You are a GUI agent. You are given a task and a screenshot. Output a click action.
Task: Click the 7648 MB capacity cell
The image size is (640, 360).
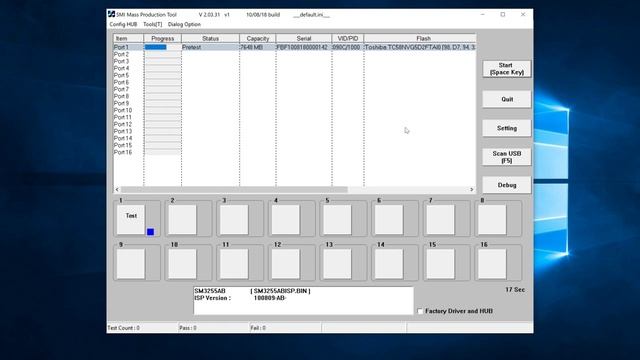258,47
